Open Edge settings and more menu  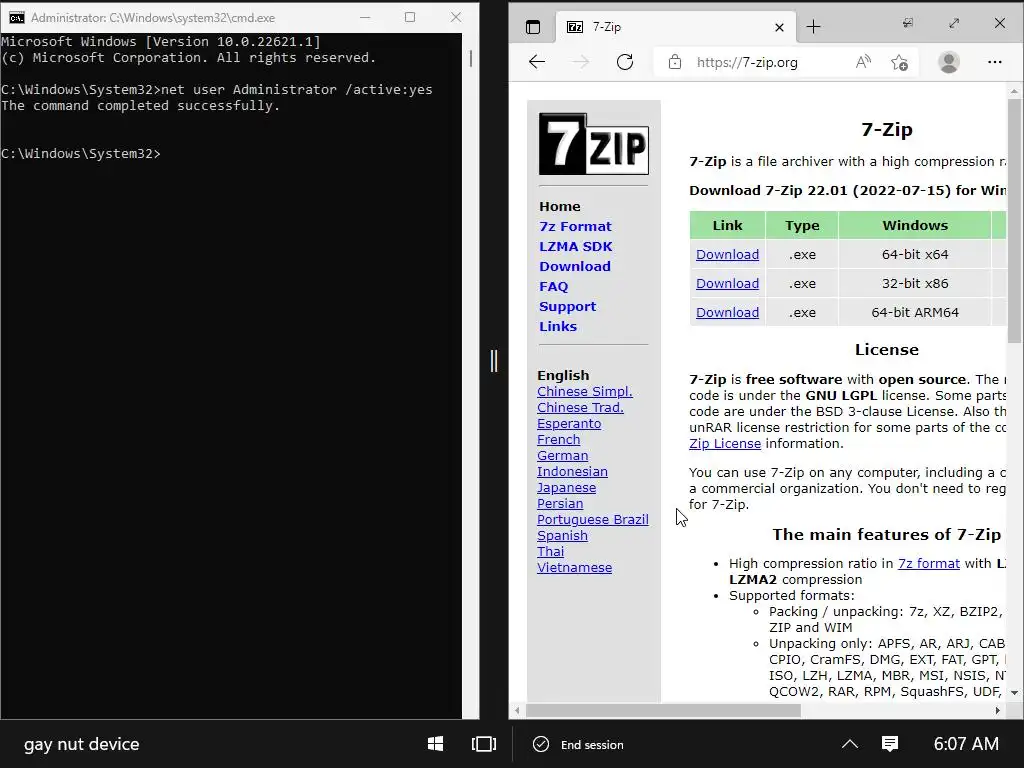coord(995,62)
